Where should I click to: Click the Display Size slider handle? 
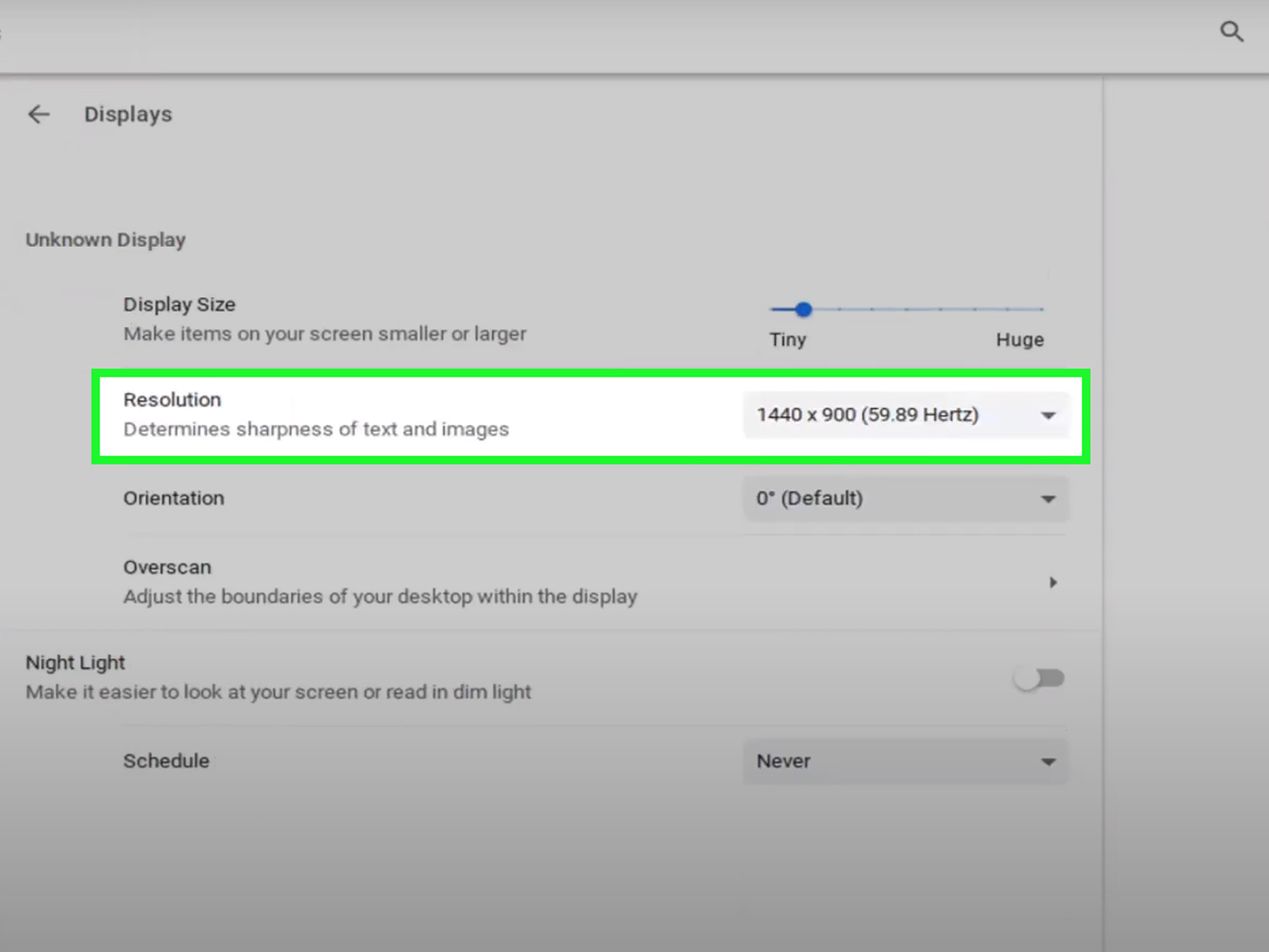click(804, 310)
